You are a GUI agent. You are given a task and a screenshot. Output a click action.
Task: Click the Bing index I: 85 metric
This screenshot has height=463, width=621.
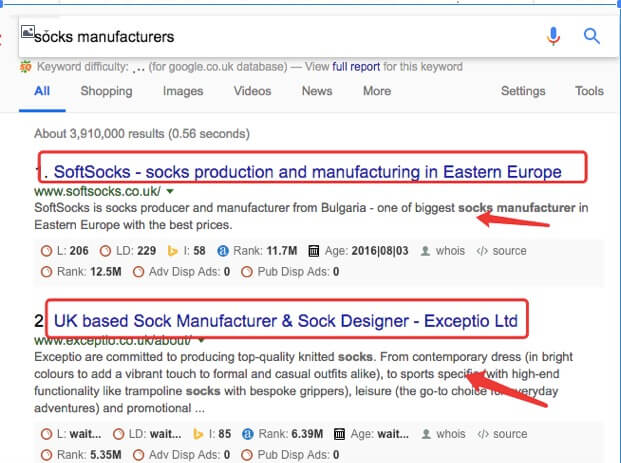click(x=211, y=434)
